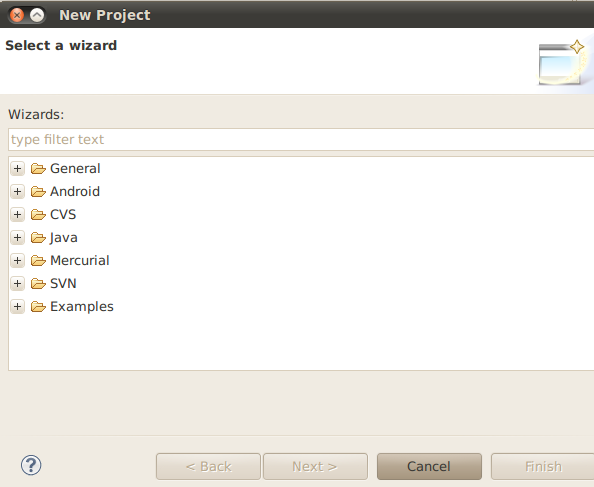Screen dimensions: 594x487
Task: Expand the Java tree node
Action: [x=17, y=238]
